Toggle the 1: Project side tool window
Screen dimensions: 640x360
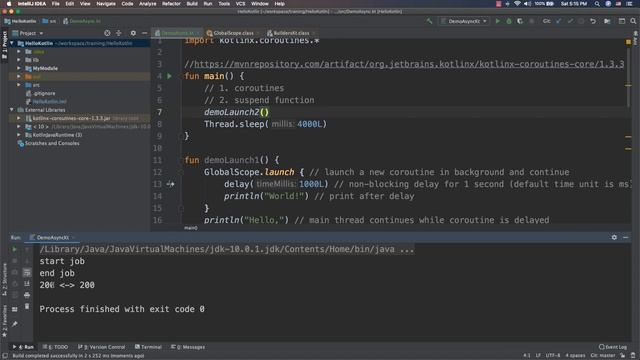click(4, 45)
